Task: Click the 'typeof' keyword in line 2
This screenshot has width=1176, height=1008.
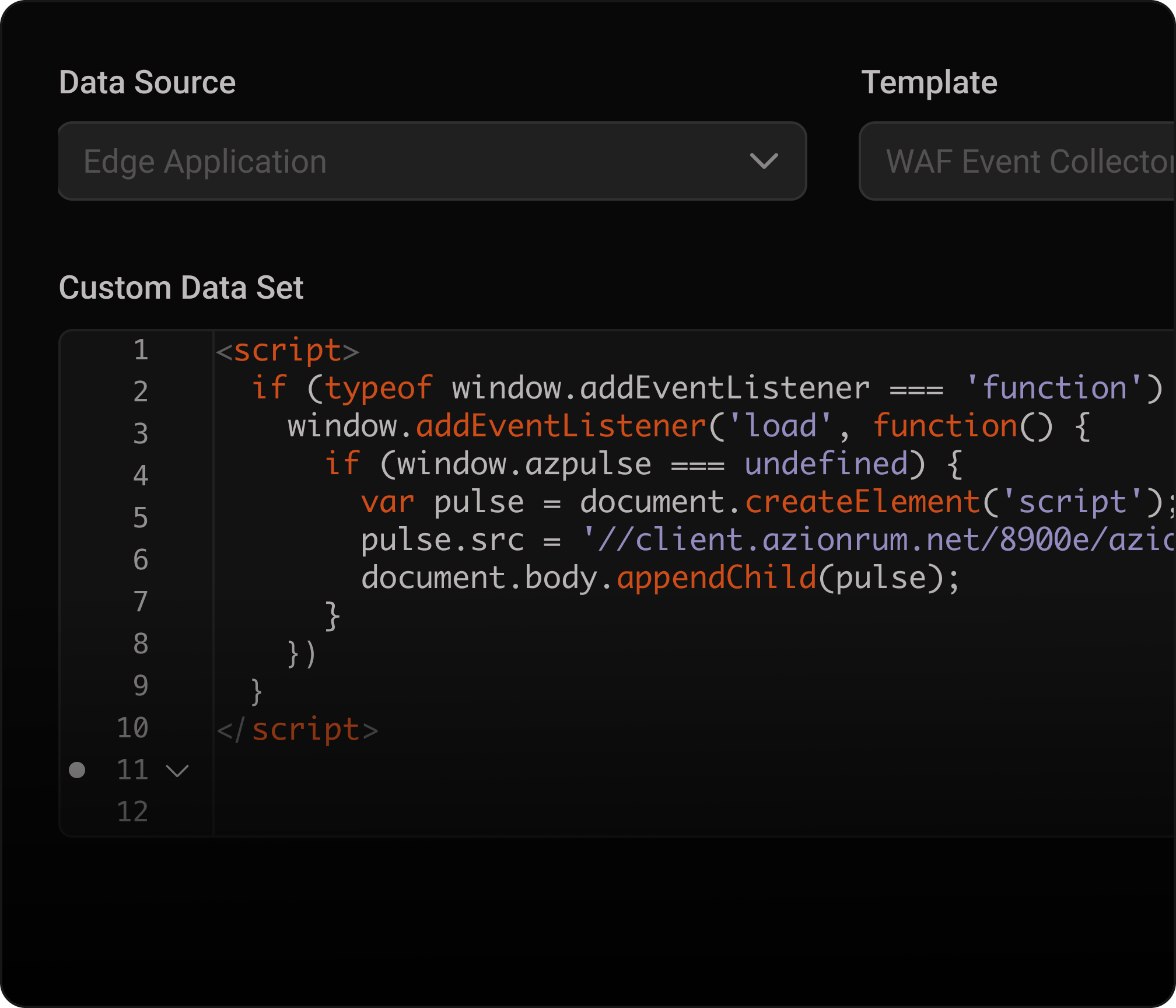Action: tap(378, 388)
